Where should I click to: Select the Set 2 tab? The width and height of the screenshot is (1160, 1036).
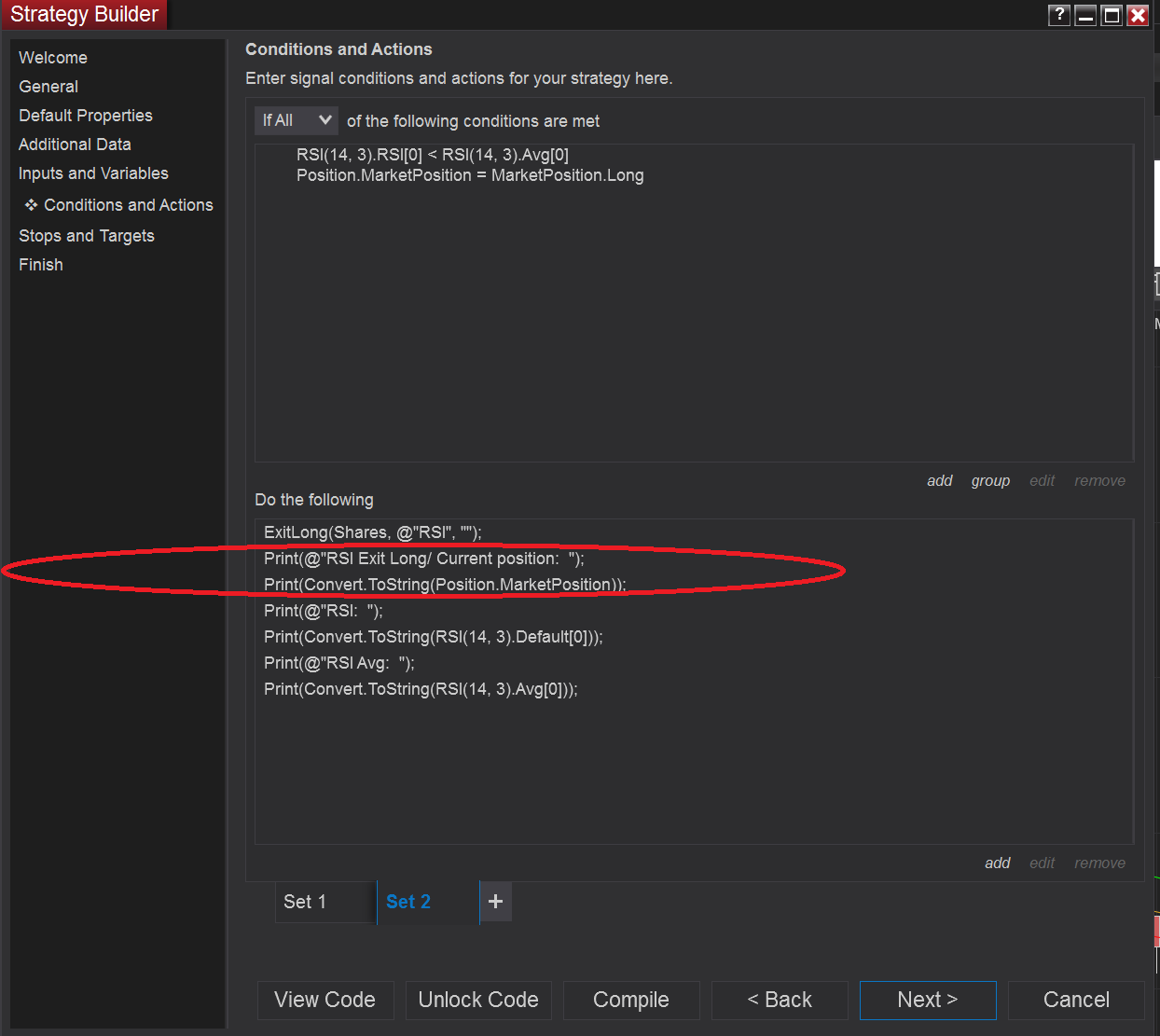tap(428, 902)
